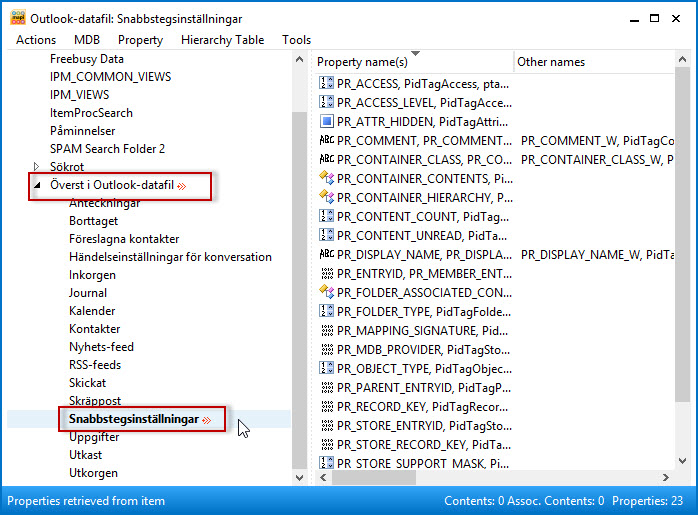The image size is (698, 515).
Task: Open the MDB menu
Action: [87, 40]
